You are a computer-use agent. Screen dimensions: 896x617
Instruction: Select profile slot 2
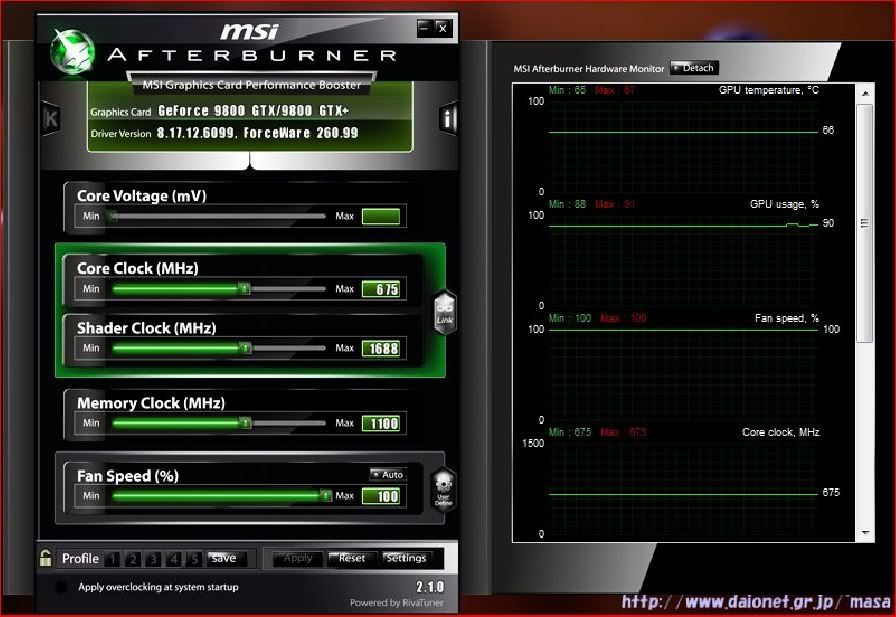133,559
